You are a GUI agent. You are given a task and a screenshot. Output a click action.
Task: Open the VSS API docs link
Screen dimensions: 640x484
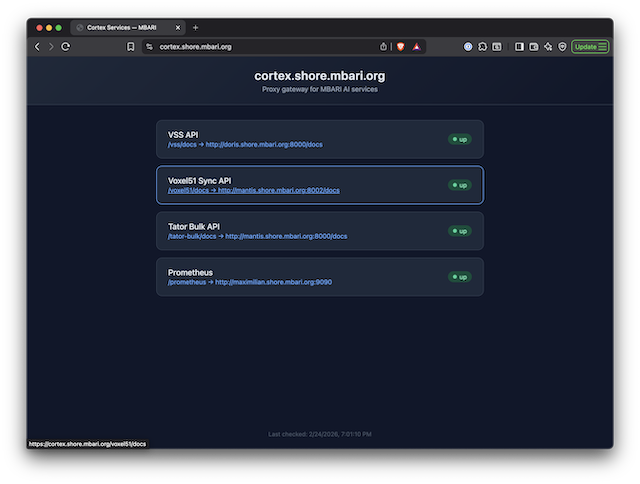coord(245,144)
